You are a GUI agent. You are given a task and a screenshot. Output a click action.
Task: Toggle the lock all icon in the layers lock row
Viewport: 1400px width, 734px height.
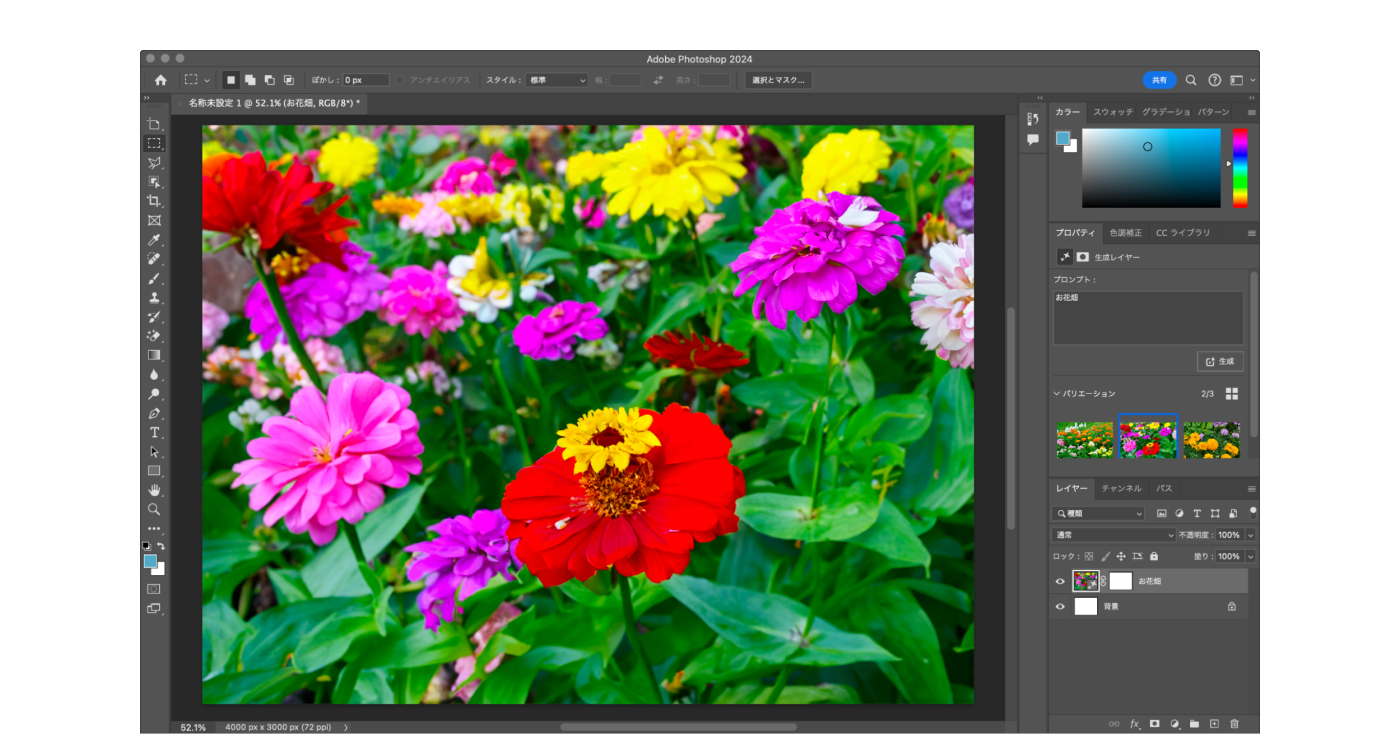pyautogui.click(x=1154, y=556)
